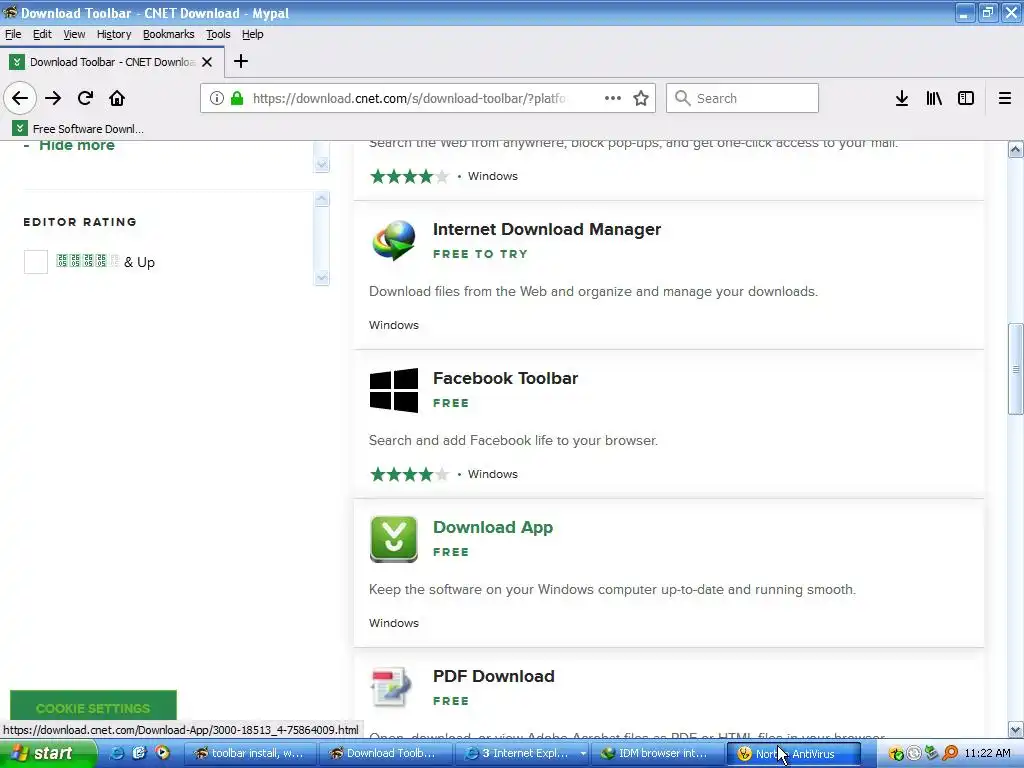Click the Start button
The width and height of the screenshot is (1024, 768).
(48, 753)
